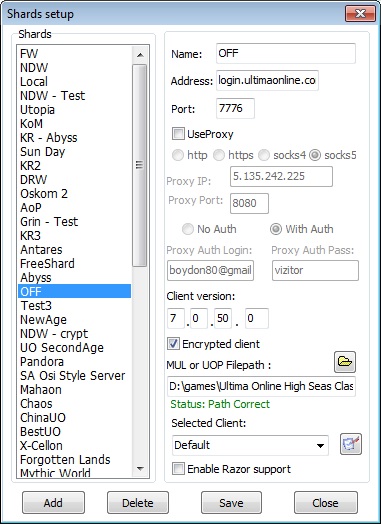Click the shards list scrollbar thumb
Screen dimensions: 381x524
coord(139,165)
